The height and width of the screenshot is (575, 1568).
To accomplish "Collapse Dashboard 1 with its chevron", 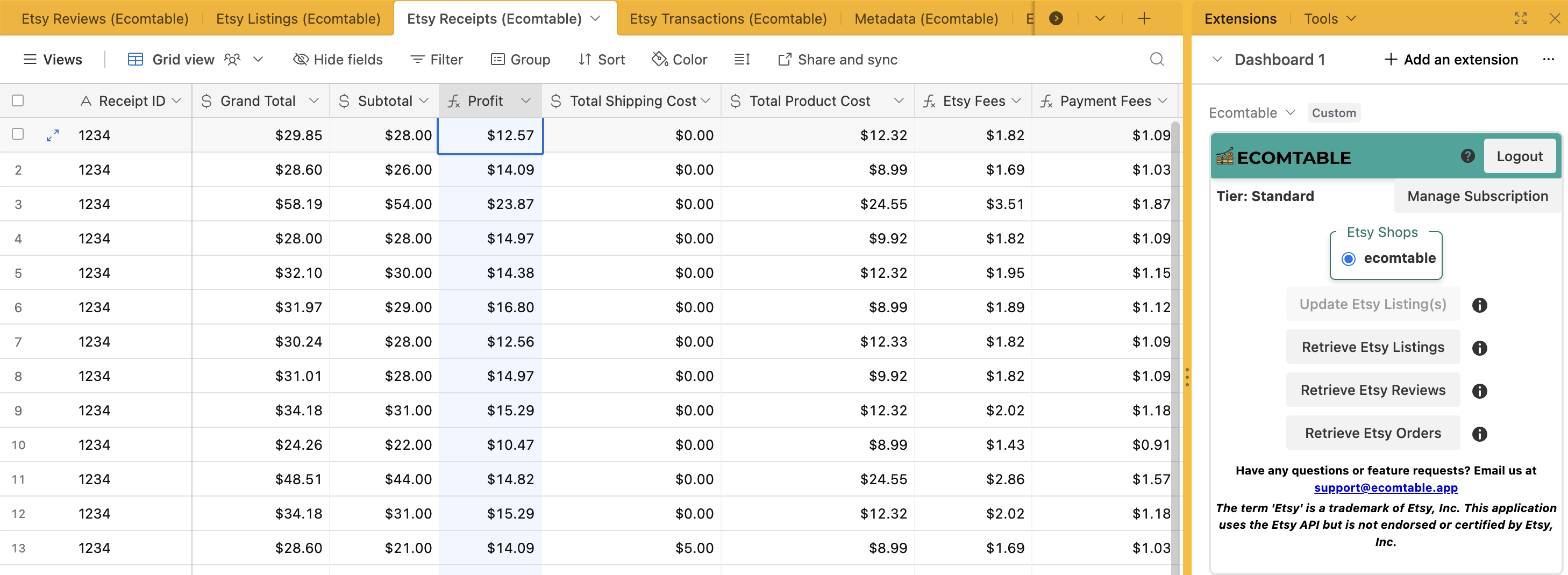I will point(1217,59).
